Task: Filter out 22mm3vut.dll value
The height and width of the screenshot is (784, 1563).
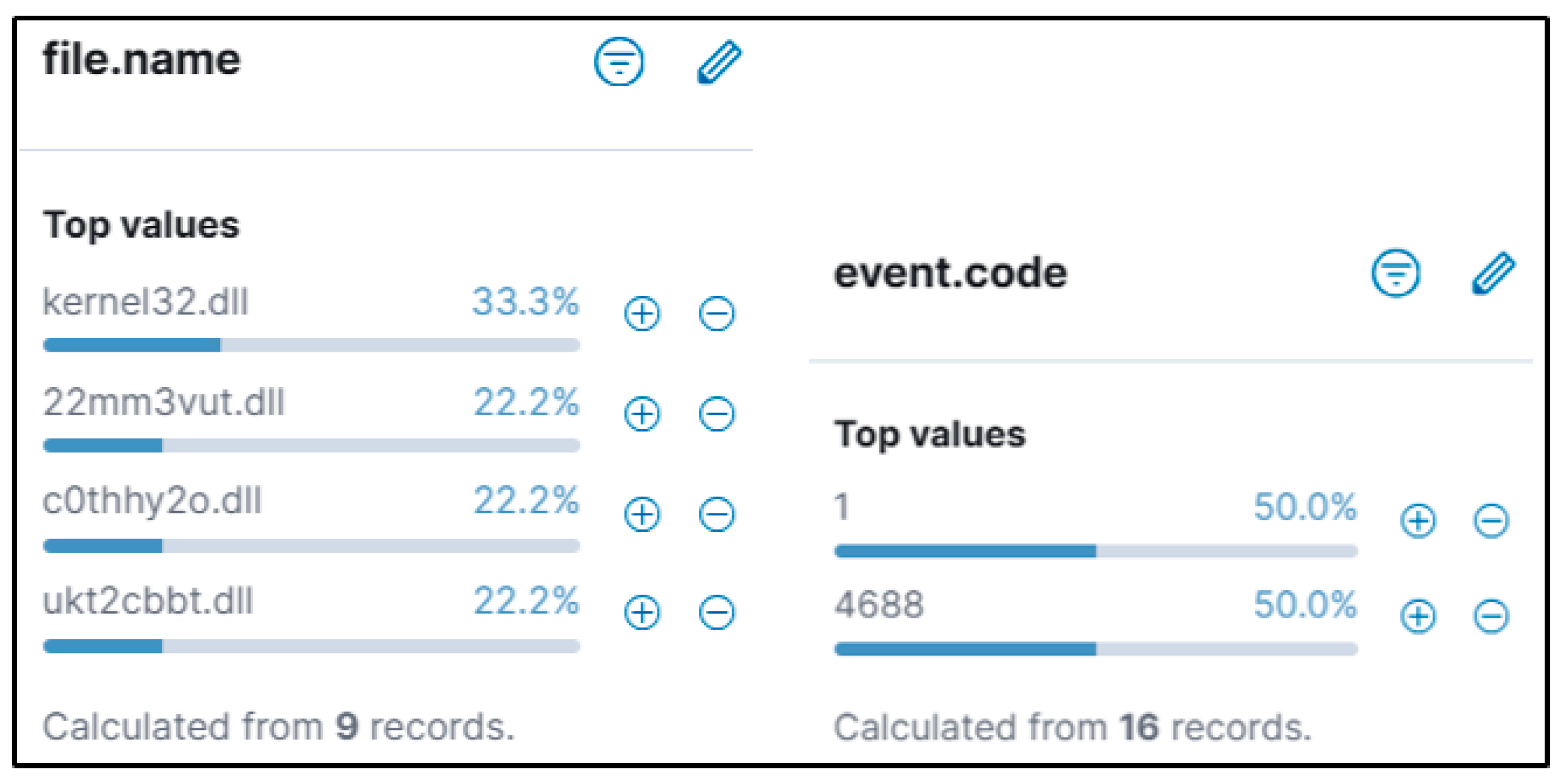Action: (716, 414)
